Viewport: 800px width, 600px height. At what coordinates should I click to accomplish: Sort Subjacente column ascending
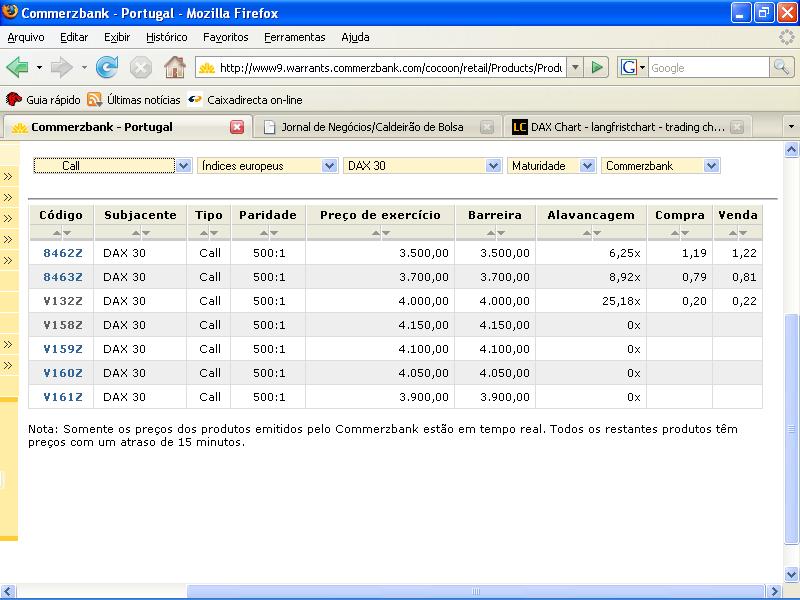click(136, 233)
